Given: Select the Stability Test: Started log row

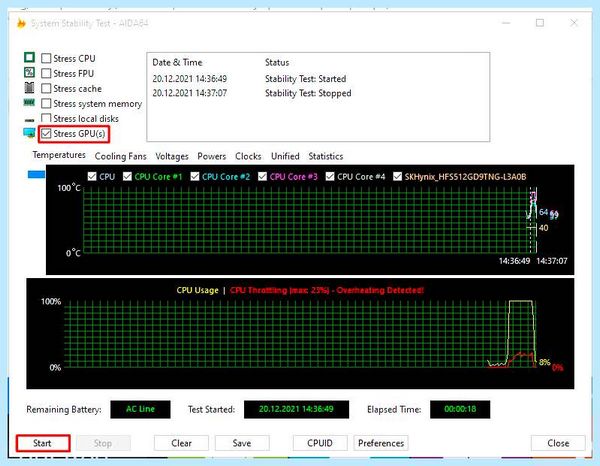Looking at the screenshot, I should [x=318, y=79].
